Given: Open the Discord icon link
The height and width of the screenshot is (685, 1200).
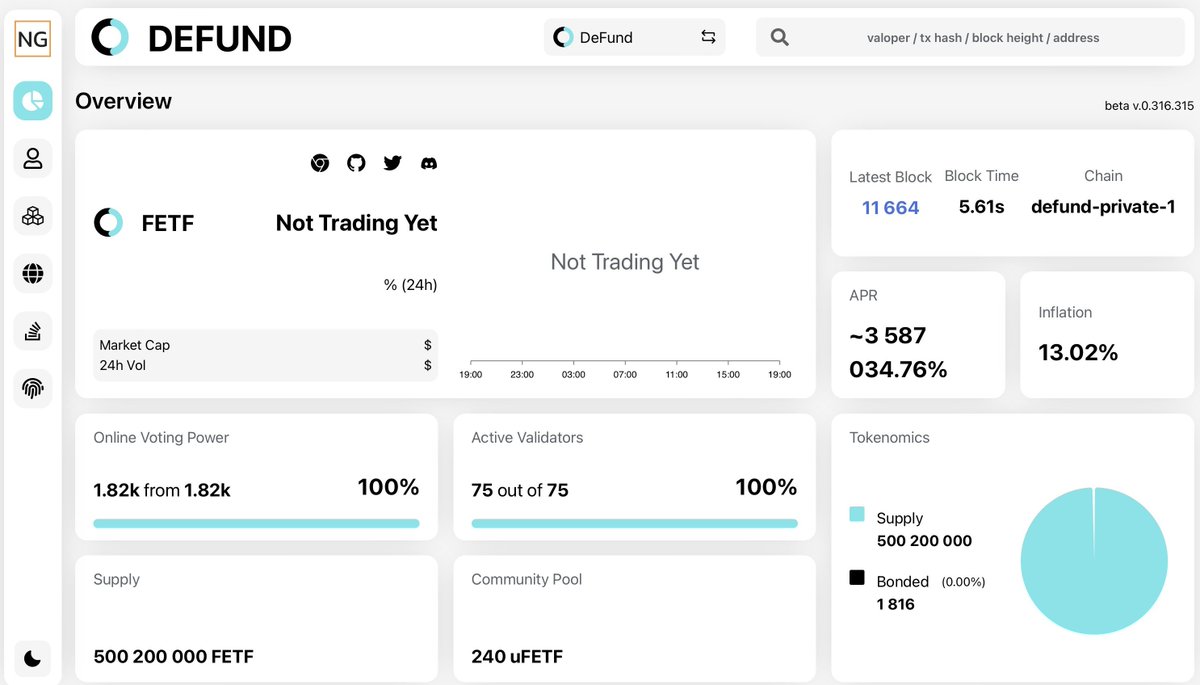Looking at the screenshot, I should click(x=429, y=163).
